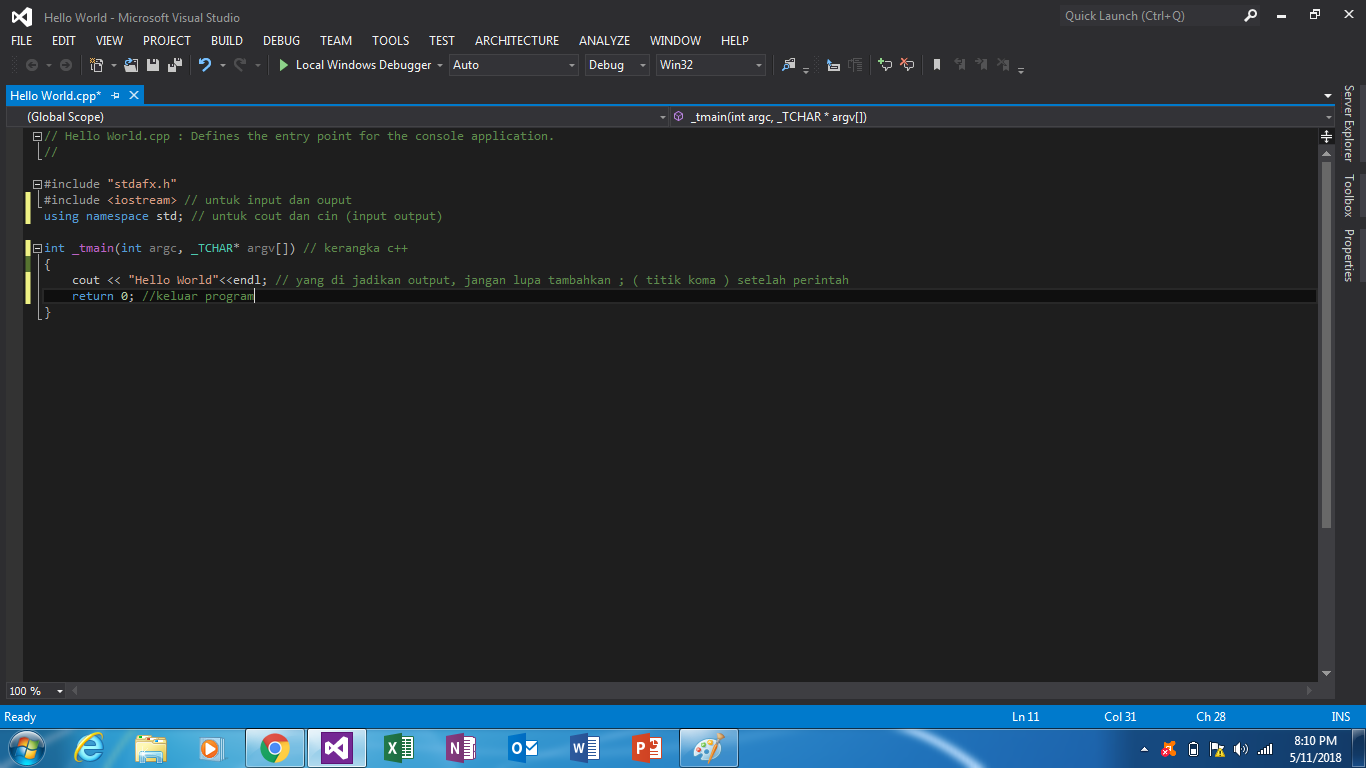Click the Visual Studio logo icon in title bar

coord(21,17)
